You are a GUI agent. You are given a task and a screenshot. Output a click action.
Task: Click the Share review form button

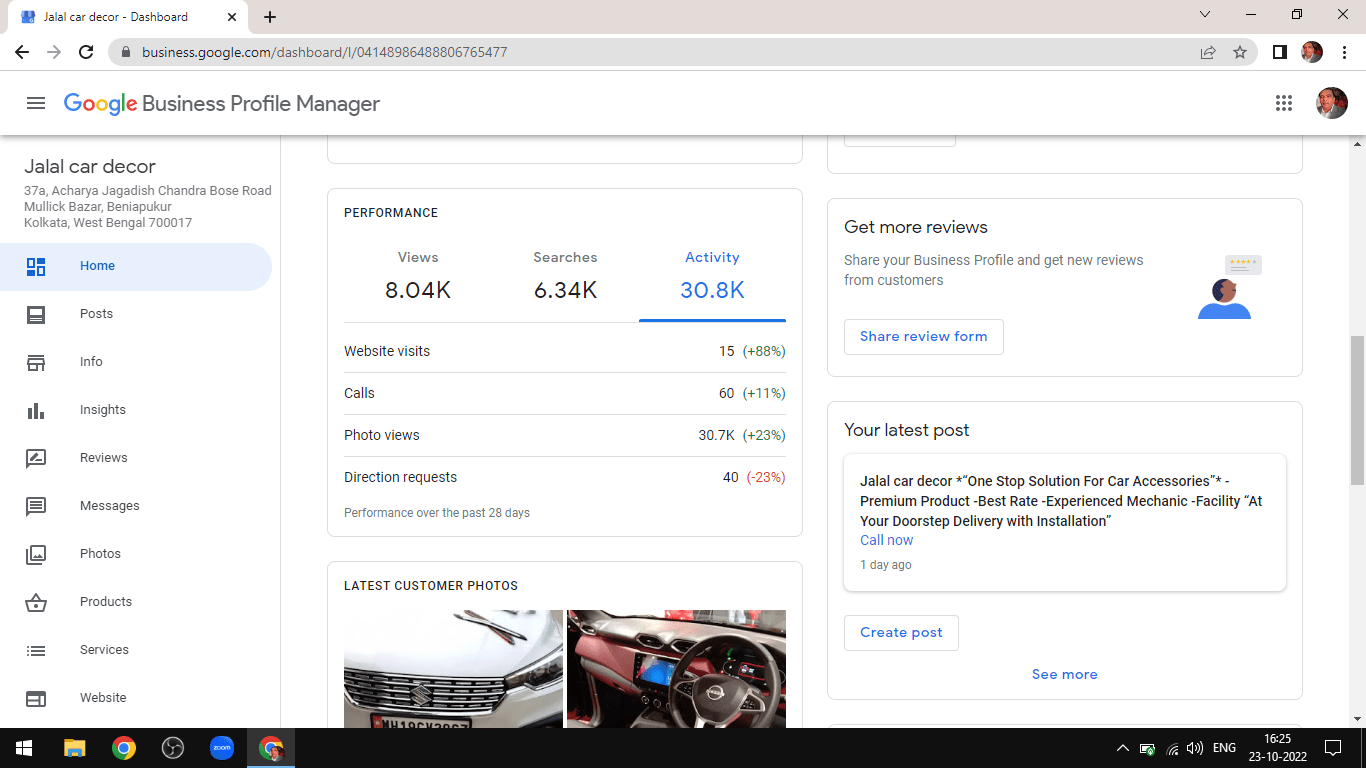[x=923, y=337]
